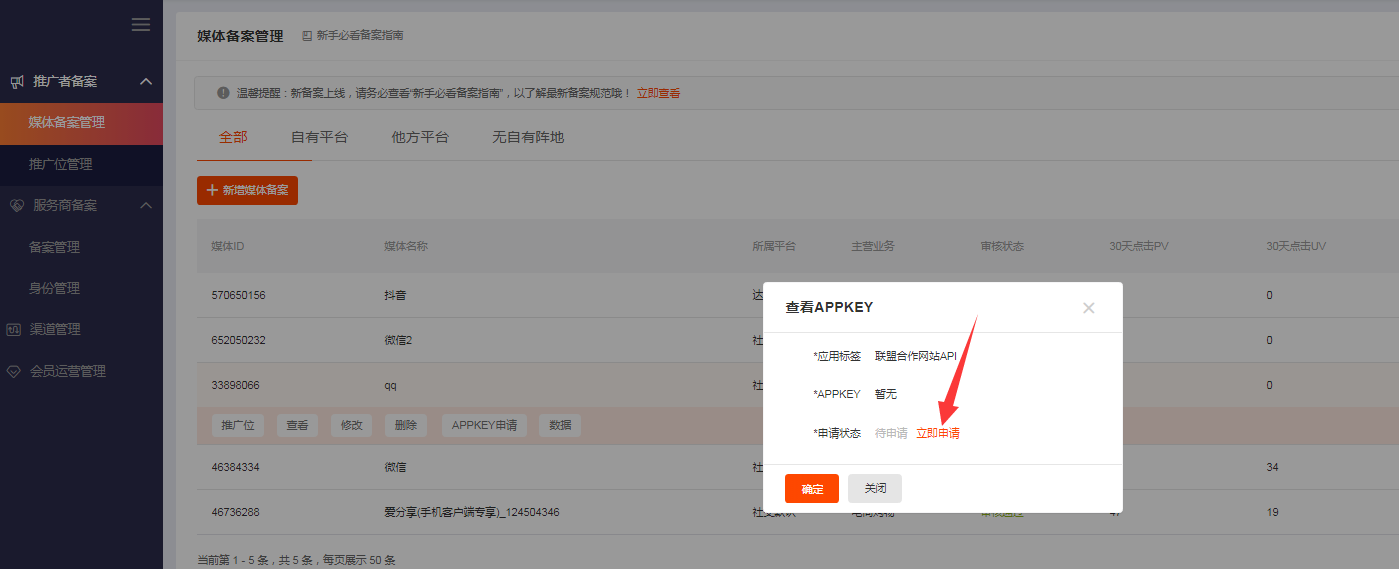Click the 渠道管理 sidebar icon

click(x=13, y=329)
